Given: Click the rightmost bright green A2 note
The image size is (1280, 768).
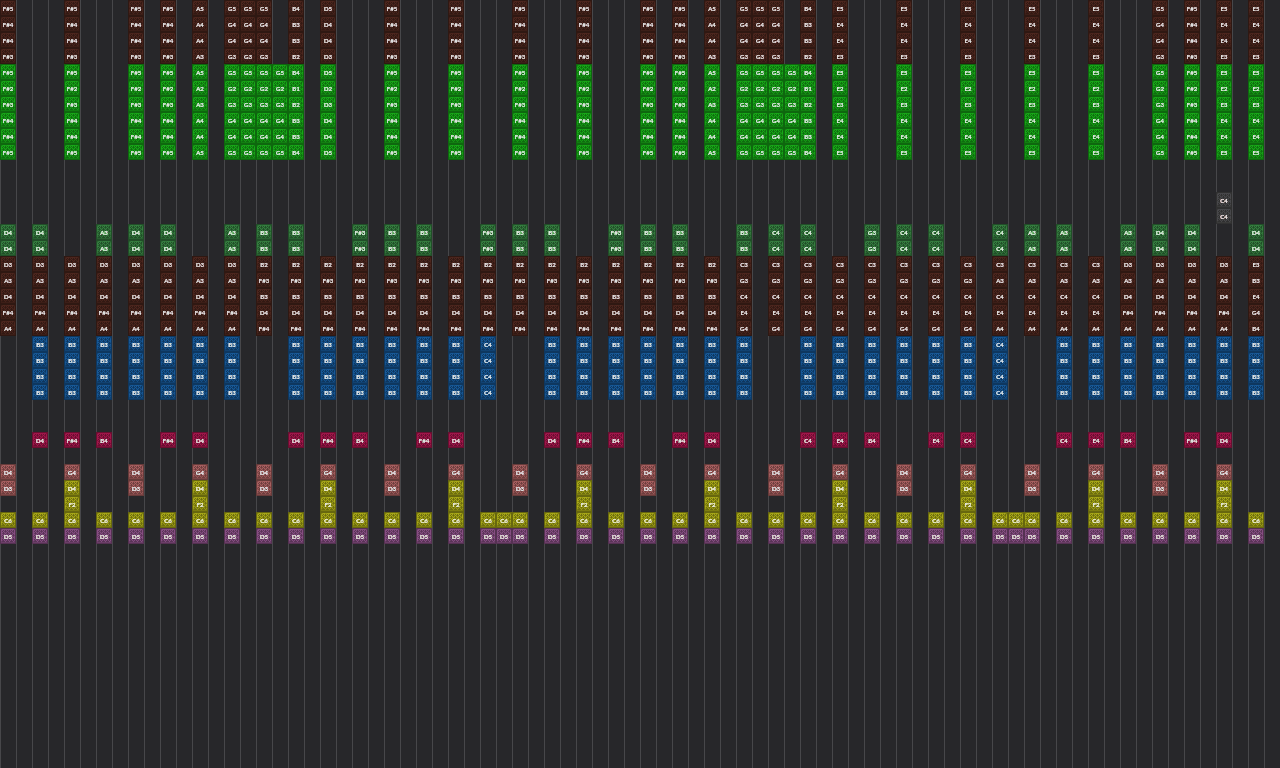Looking at the screenshot, I should (712, 89).
